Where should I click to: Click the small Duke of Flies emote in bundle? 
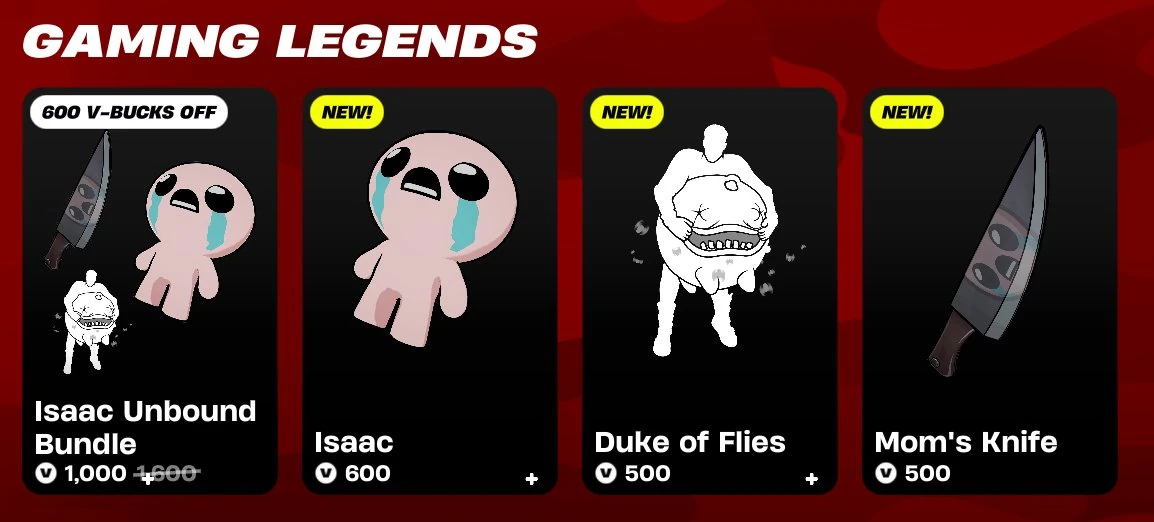point(91,323)
